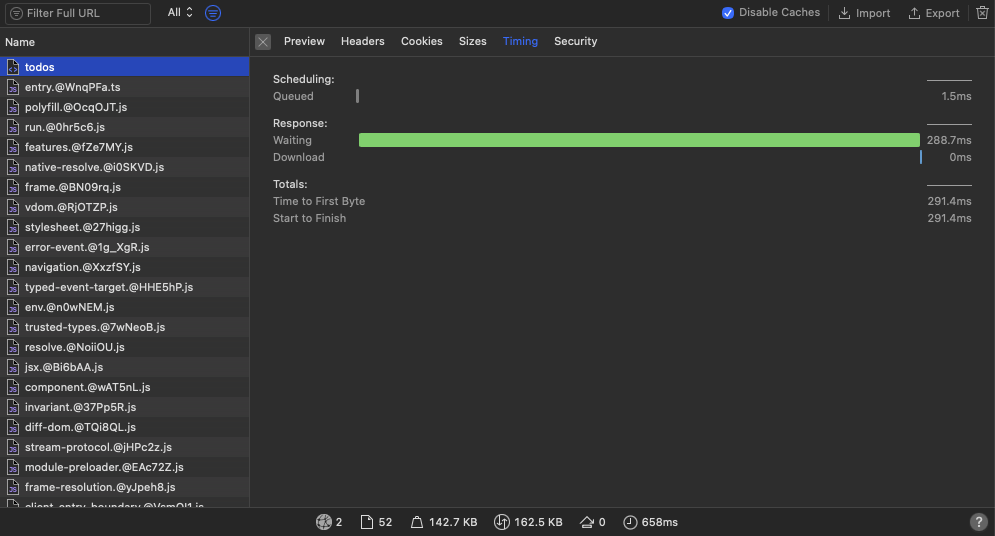Select run.@0hr5c6.js in the list
Image resolution: width=995 pixels, height=536 pixels.
click(124, 127)
